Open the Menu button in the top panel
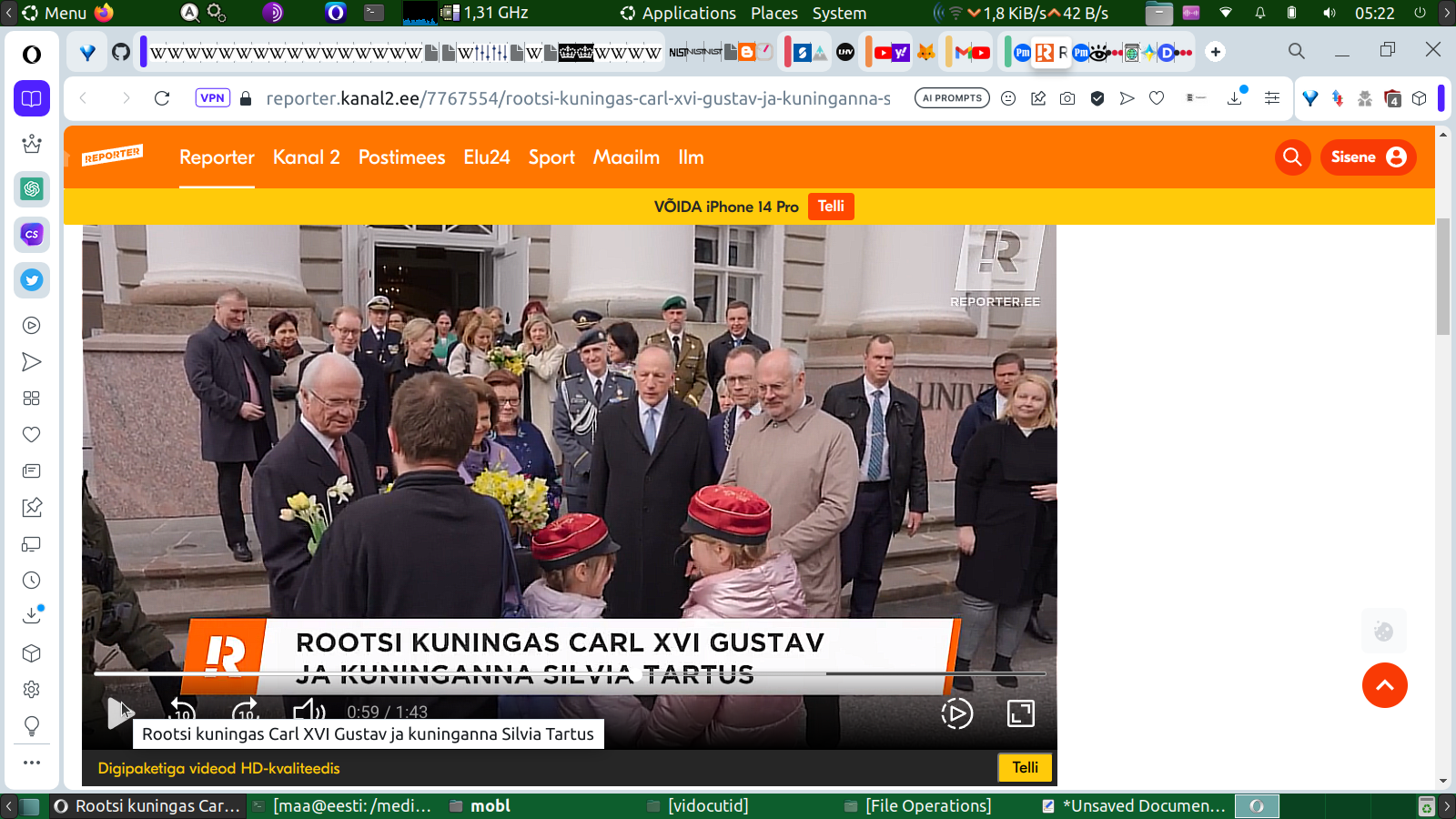Viewport: 1456px width, 819px height. click(55, 13)
